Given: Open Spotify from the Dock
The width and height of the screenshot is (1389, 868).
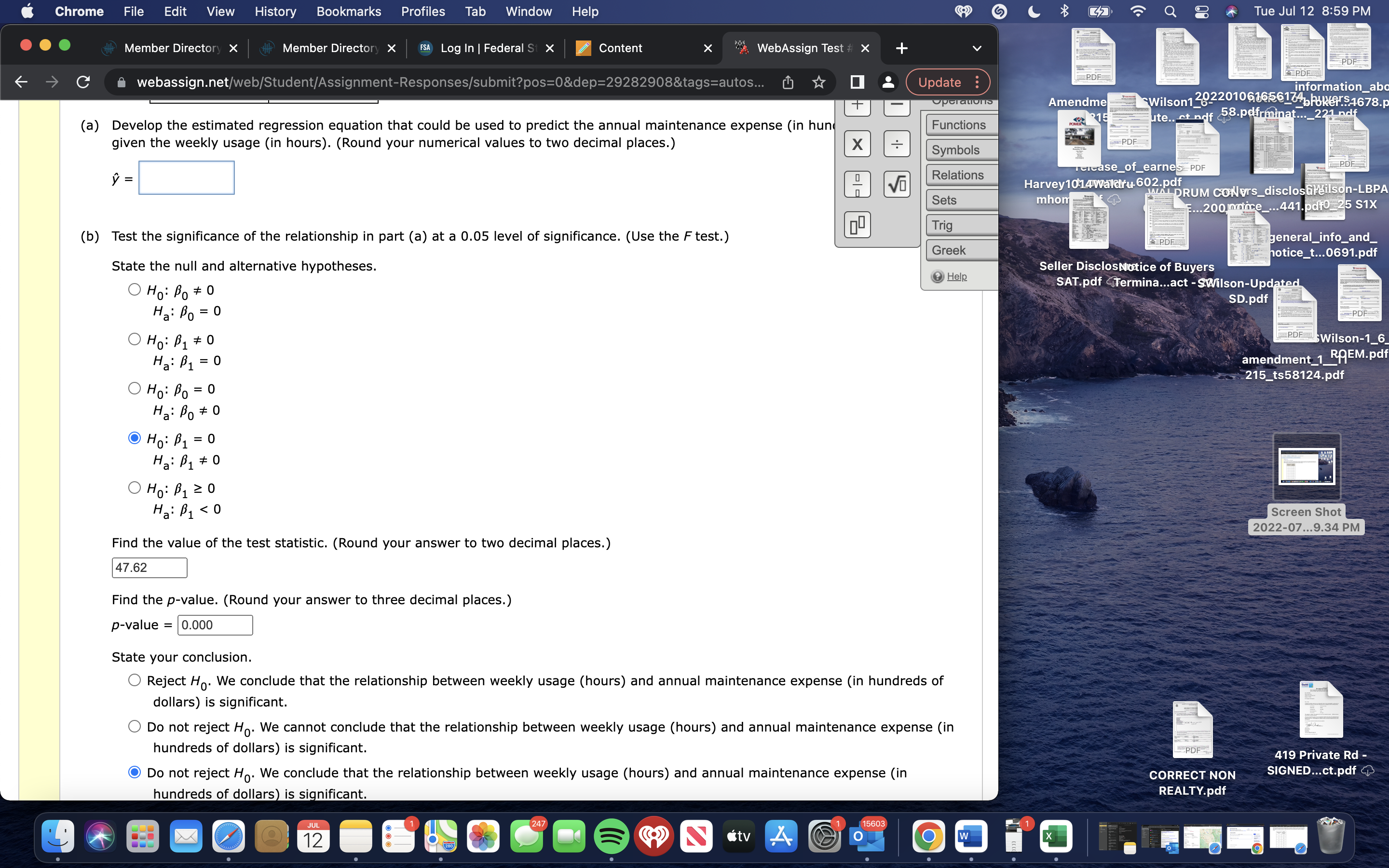Looking at the screenshot, I should (611, 837).
